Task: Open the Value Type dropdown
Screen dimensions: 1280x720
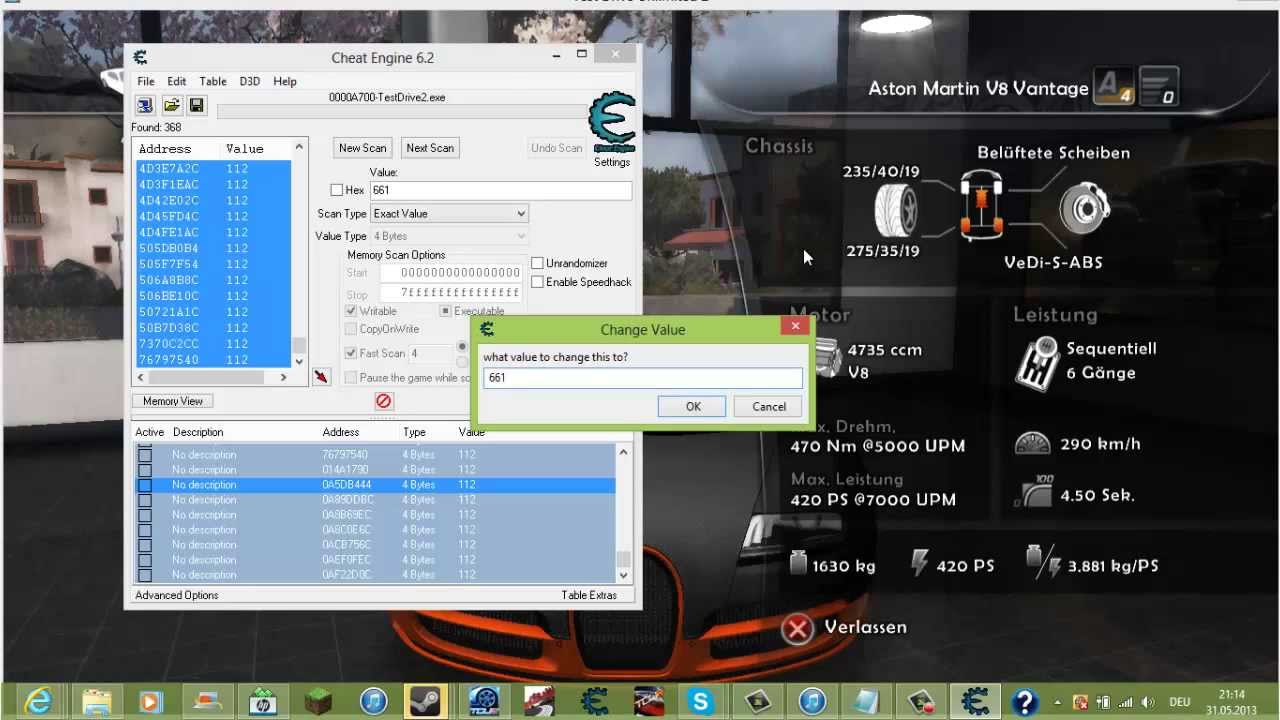Action: (x=449, y=236)
